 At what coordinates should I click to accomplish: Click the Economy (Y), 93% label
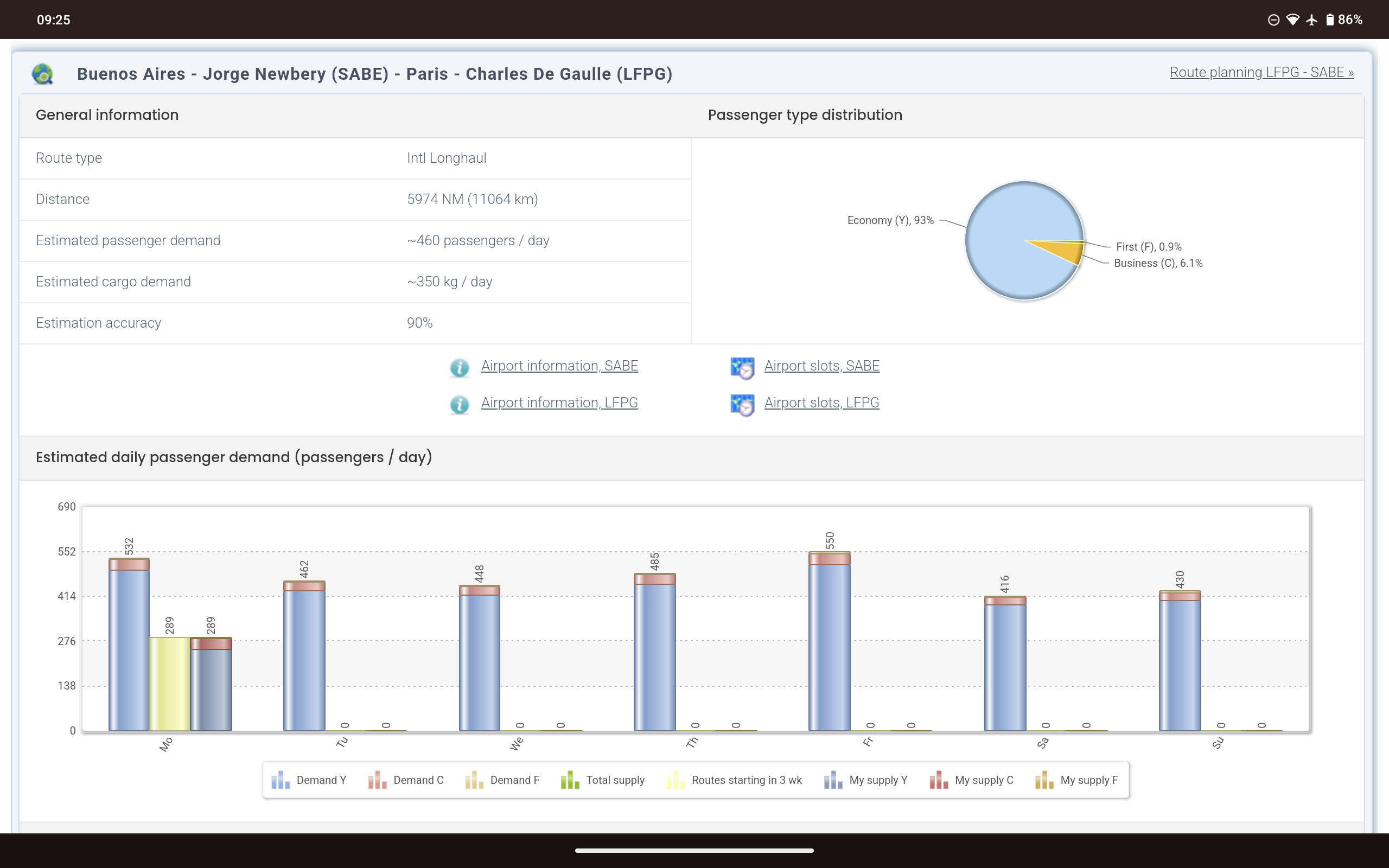point(890,220)
